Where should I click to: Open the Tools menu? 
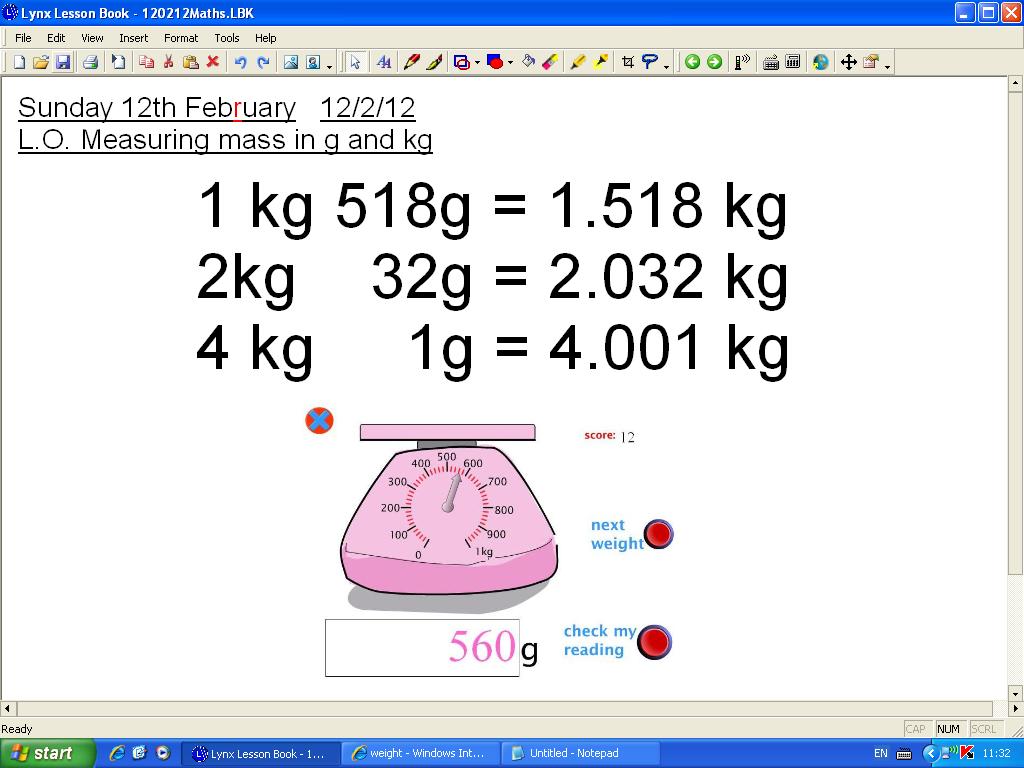(x=227, y=38)
